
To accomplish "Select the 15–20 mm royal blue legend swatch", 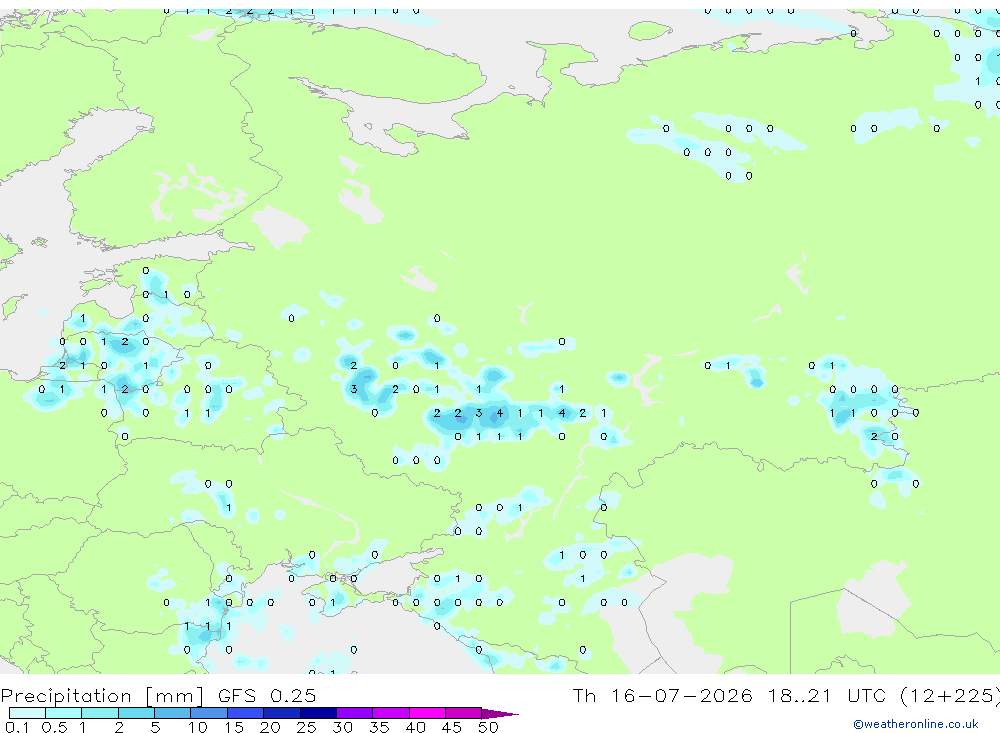I will 246,713.
